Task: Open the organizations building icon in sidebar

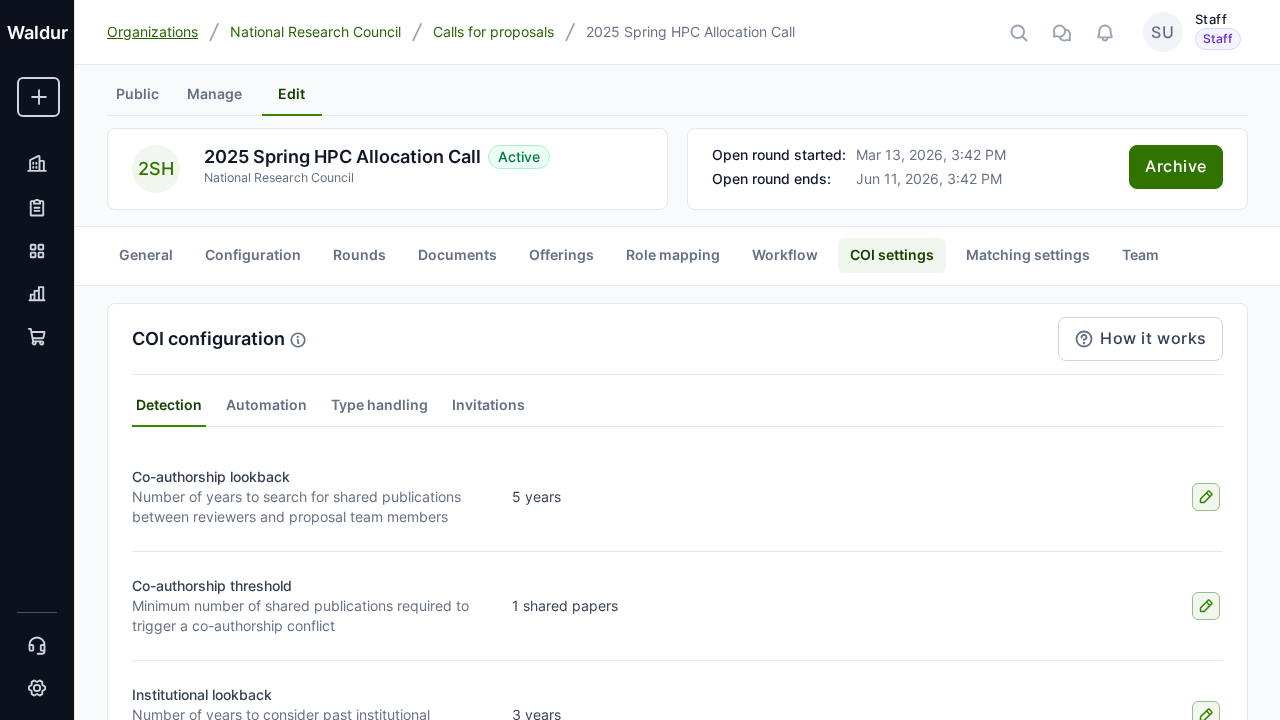Action: (37, 164)
